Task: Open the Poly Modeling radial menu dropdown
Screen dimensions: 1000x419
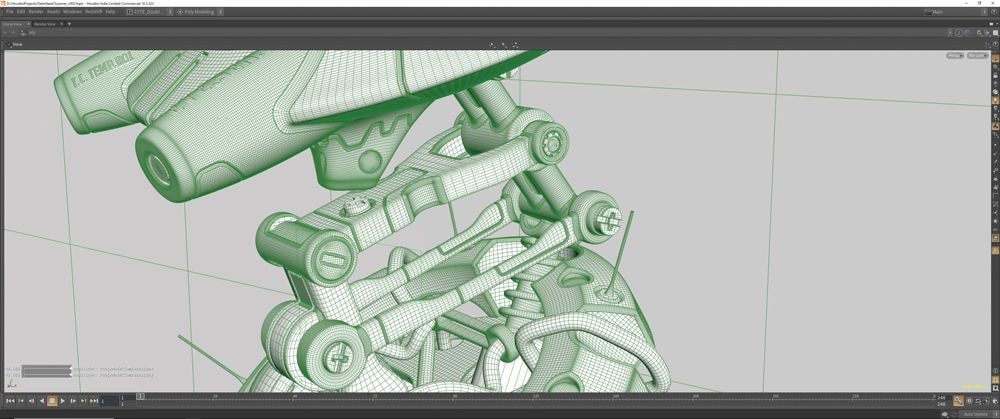Action: coord(200,11)
